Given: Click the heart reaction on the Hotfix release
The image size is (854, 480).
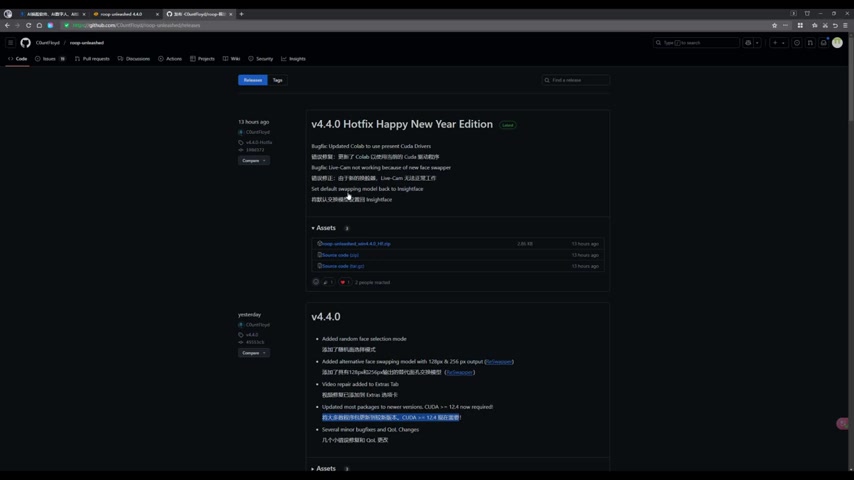Looking at the screenshot, I should pyautogui.click(x=344, y=282).
